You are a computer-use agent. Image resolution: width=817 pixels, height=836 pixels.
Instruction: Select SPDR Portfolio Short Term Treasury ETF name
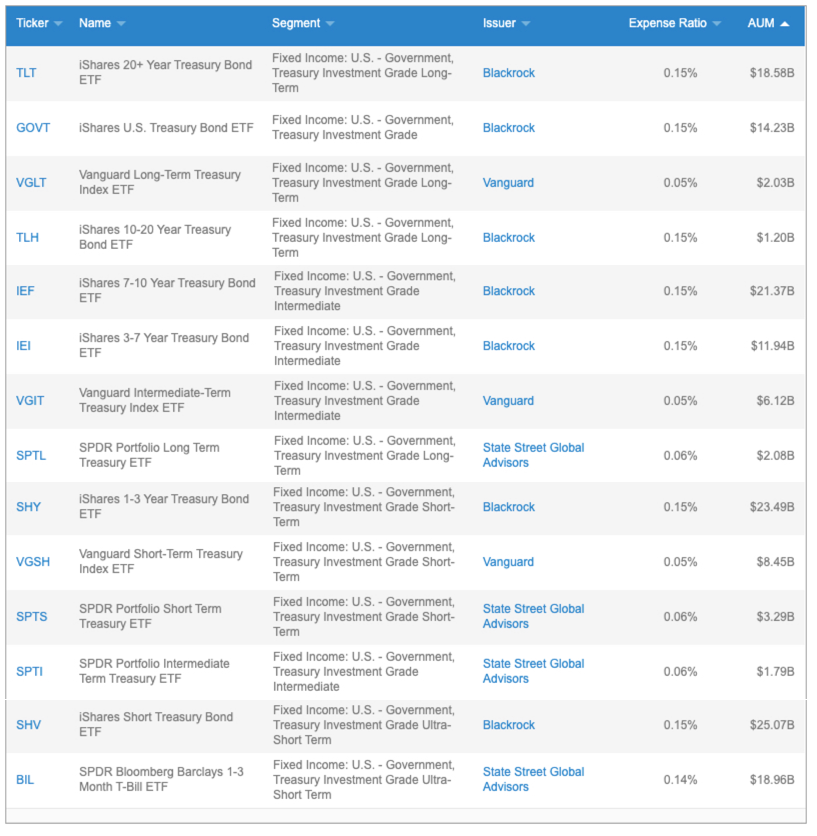150,616
